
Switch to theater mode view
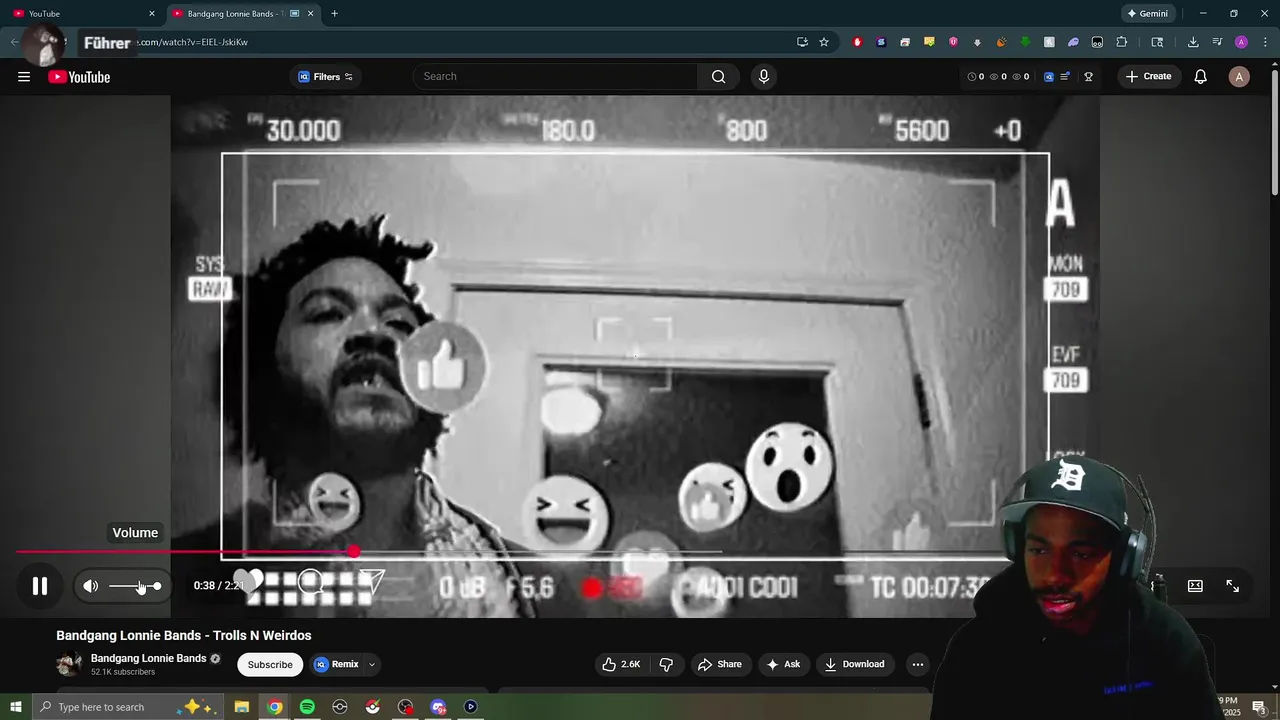pos(1195,586)
